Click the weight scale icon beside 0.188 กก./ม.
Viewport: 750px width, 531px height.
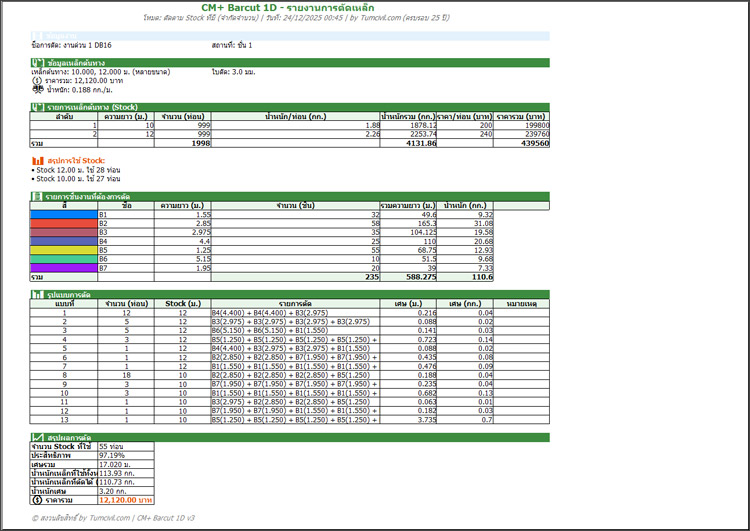(x=37, y=89)
